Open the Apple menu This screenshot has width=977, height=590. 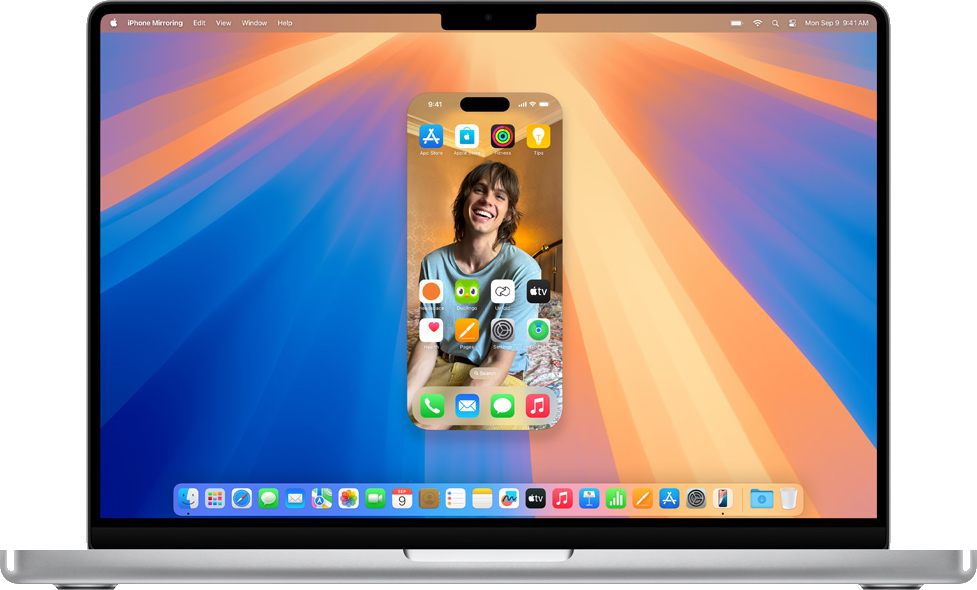pos(113,23)
